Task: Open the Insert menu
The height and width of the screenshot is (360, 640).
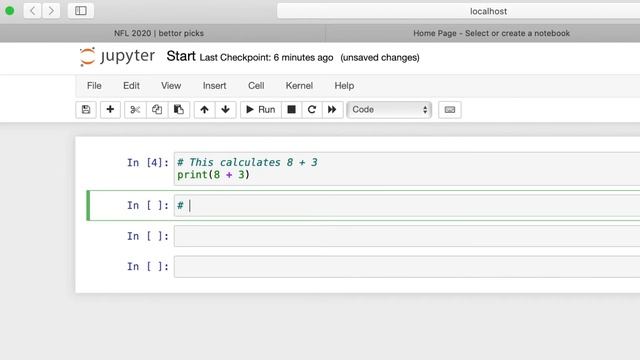Action: point(214,86)
